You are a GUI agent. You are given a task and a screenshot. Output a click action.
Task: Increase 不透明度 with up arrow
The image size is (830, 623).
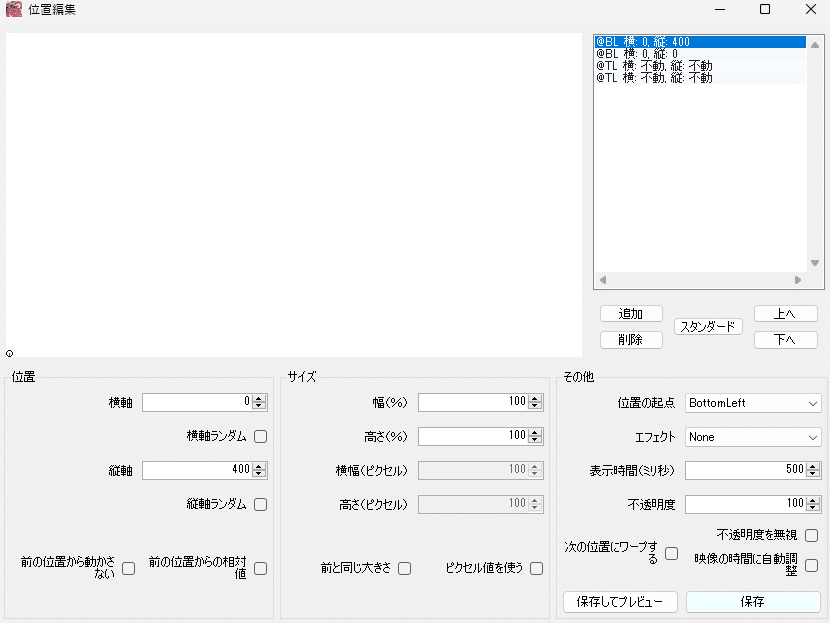pyautogui.click(x=813, y=500)
